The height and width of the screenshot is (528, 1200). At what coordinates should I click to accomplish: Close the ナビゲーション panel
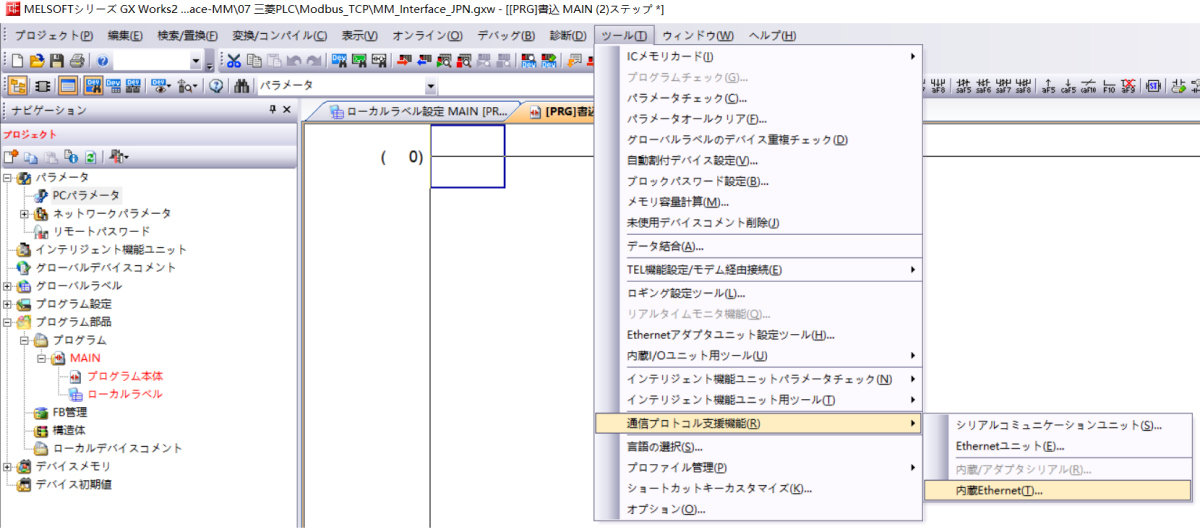[287, 110]
